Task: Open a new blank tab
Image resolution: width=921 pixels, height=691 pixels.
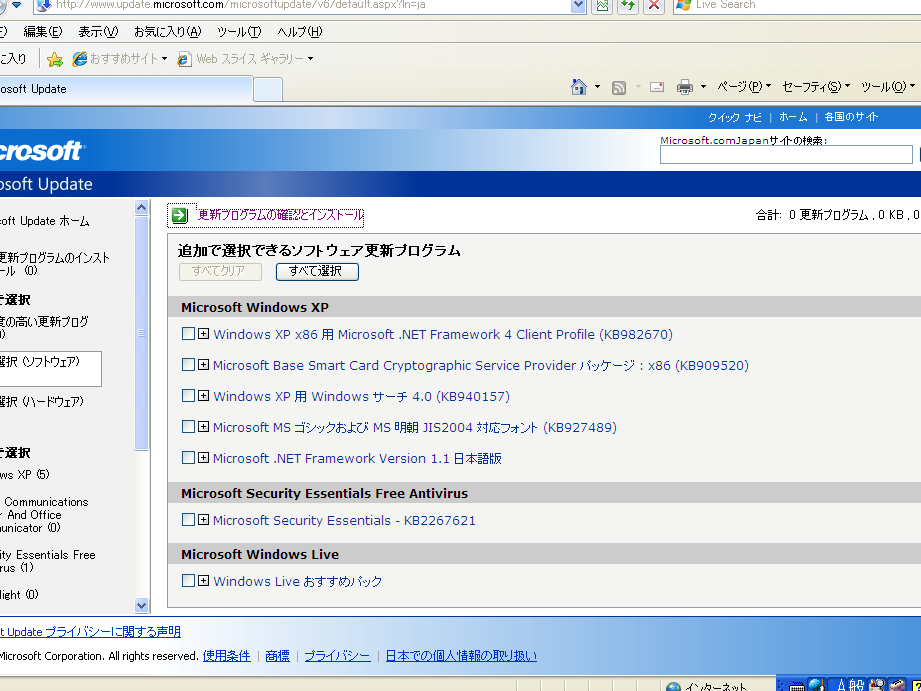Action: [x=268, y=90]
